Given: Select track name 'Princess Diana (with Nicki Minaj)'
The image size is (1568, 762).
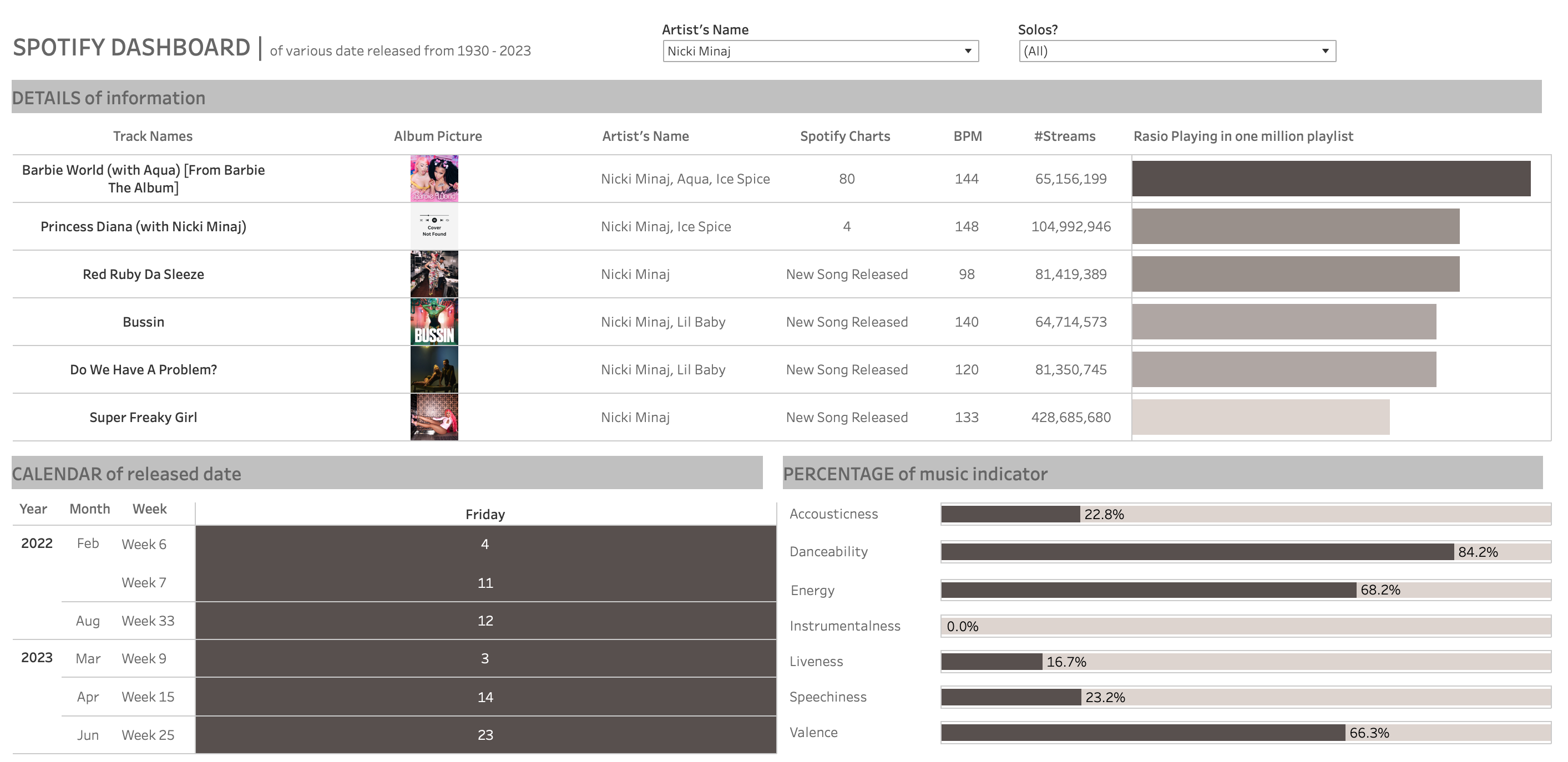Looking at the screenshot, I should click(x=143, y=226).
